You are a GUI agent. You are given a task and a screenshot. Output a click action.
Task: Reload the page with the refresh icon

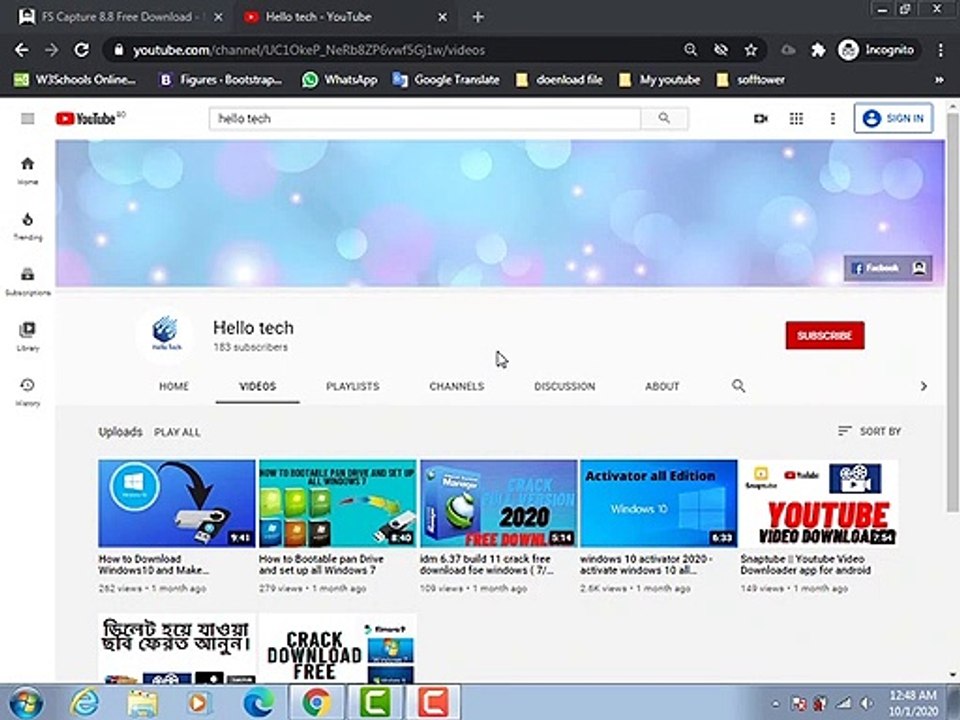[81, 50]
